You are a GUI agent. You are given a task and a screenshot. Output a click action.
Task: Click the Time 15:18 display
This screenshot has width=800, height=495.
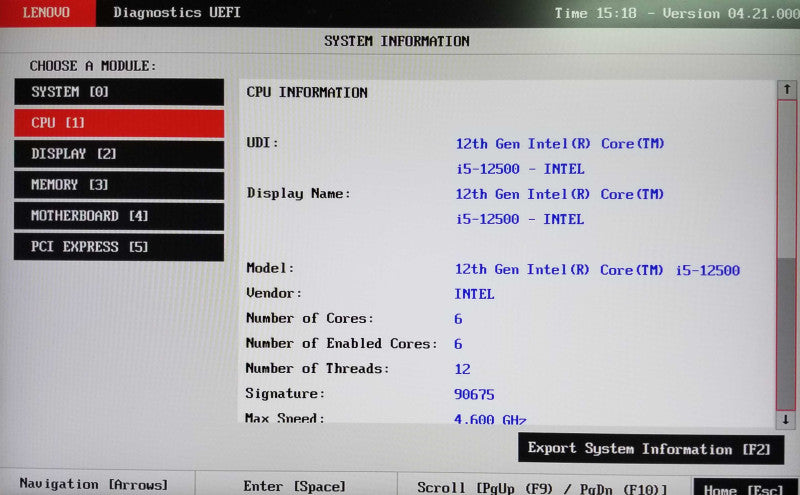click(x=595, y=13)
